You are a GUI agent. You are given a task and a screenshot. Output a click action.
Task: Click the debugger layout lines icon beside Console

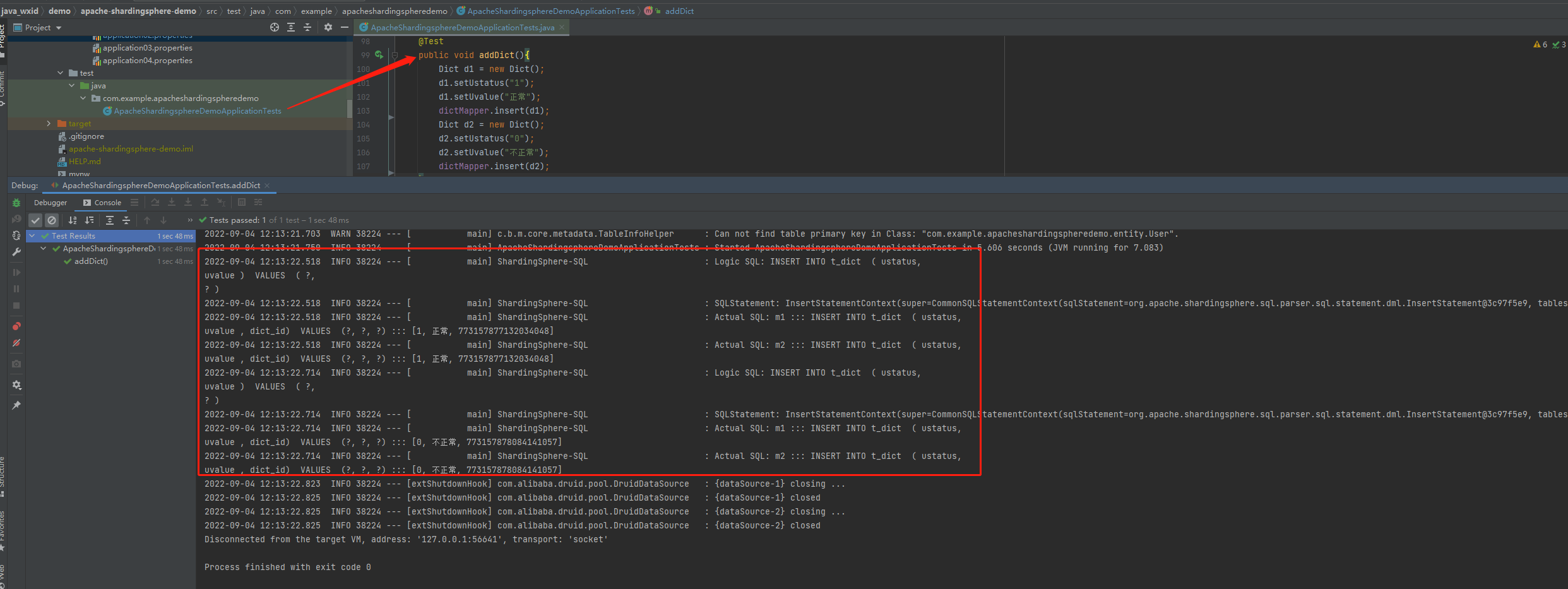pyautogui.click(x=134, y=202)
